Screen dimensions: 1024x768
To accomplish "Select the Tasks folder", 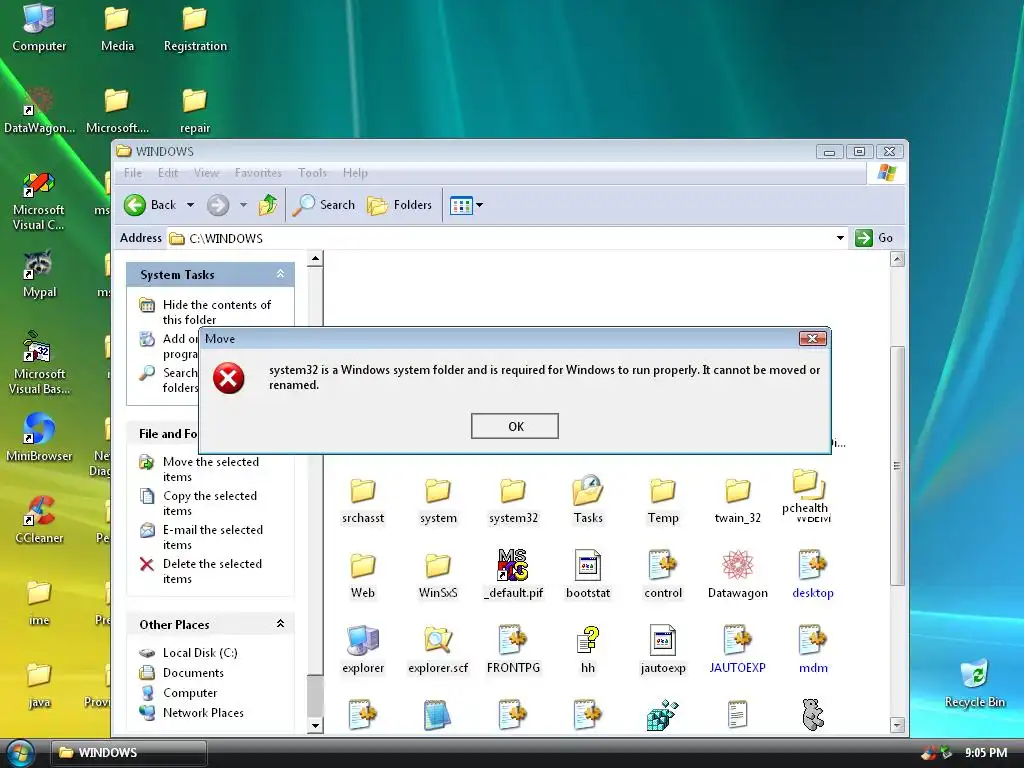I will pos(588,501).
